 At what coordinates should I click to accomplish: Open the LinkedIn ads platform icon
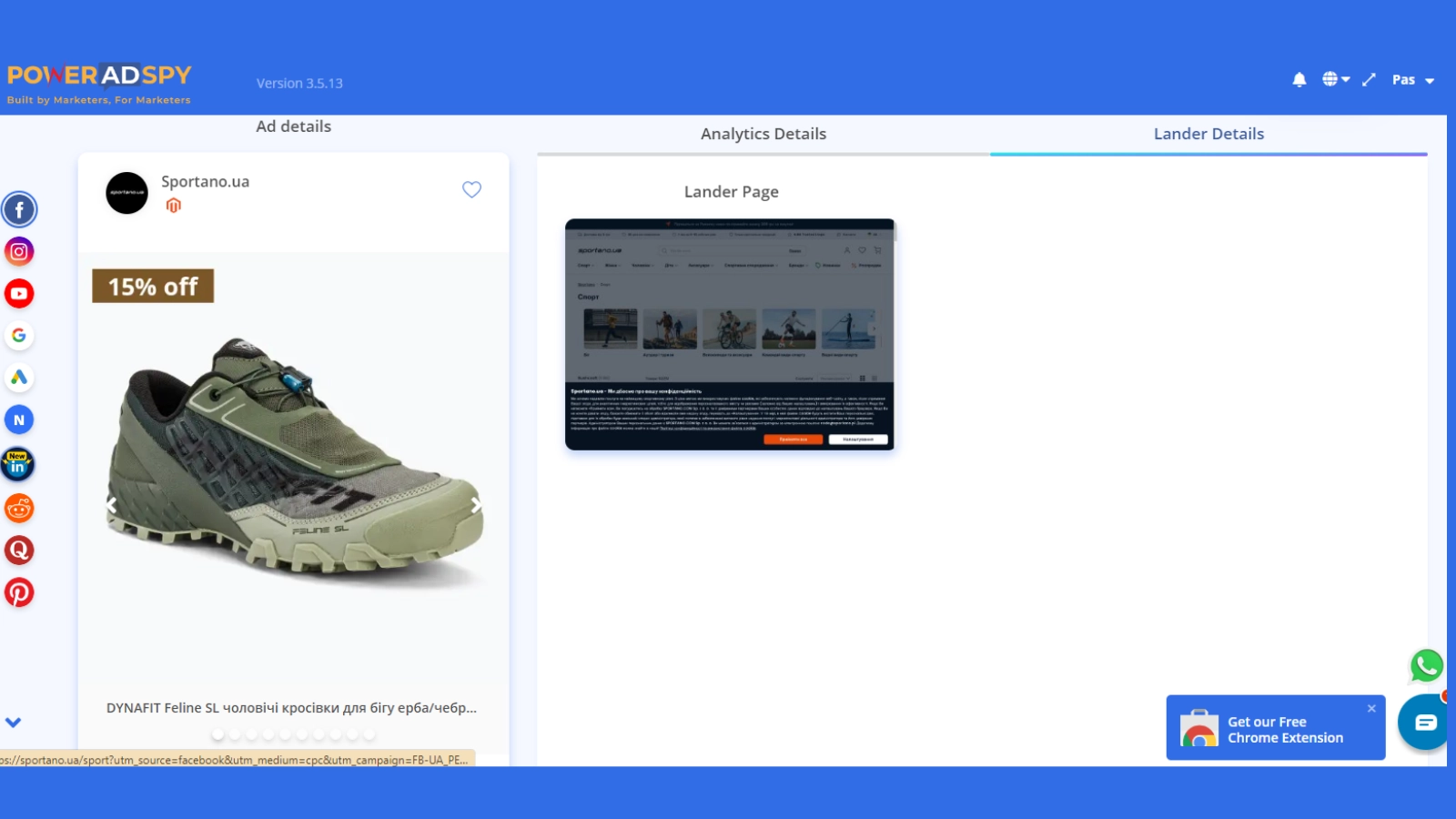pos(17,464)
